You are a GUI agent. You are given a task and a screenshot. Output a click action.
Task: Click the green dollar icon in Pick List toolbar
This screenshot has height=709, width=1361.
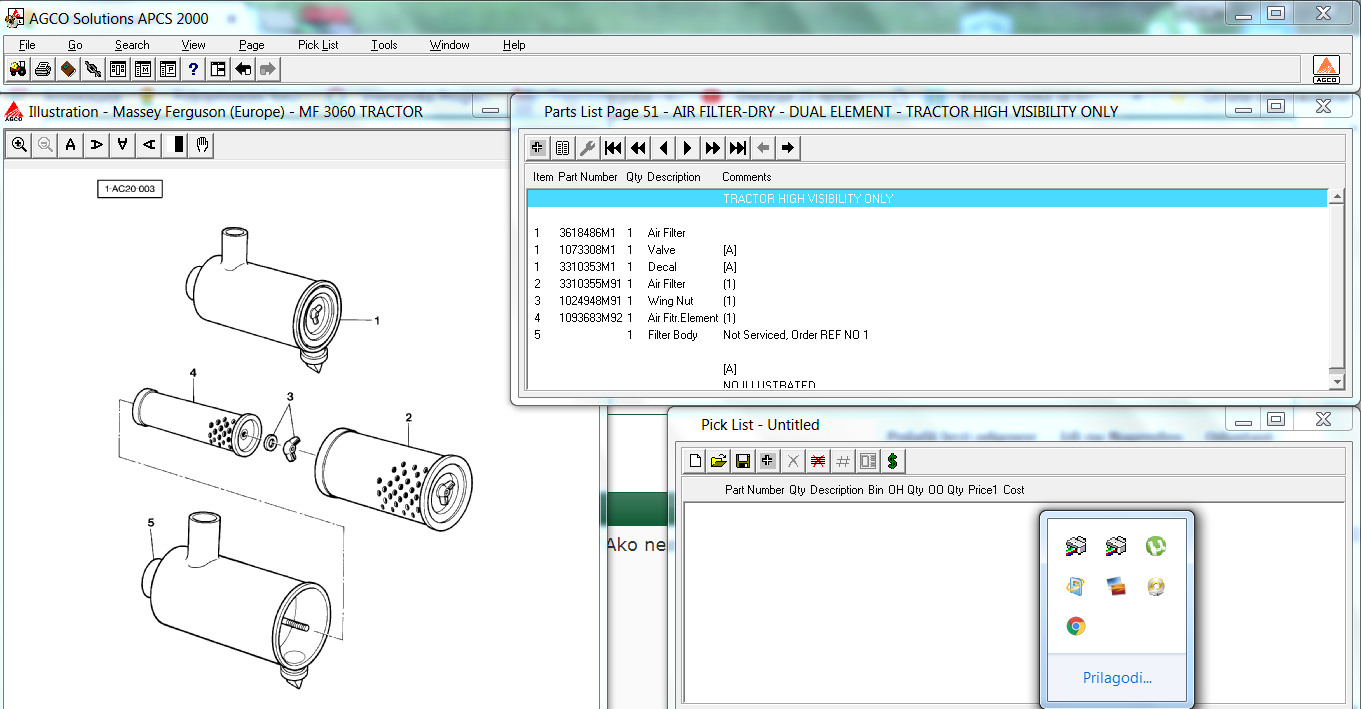893,461
